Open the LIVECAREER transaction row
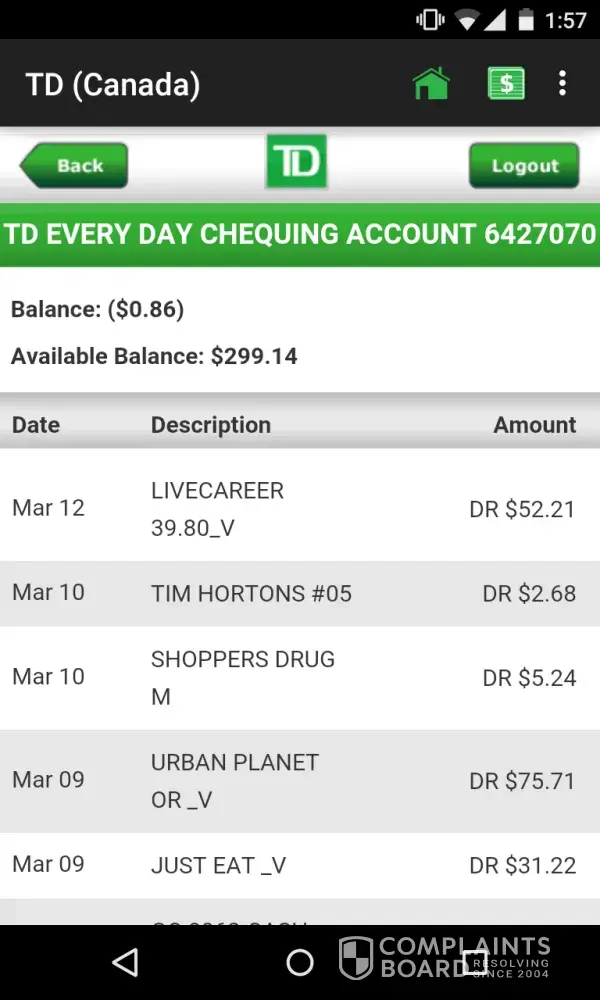 (x=300, y=508)
